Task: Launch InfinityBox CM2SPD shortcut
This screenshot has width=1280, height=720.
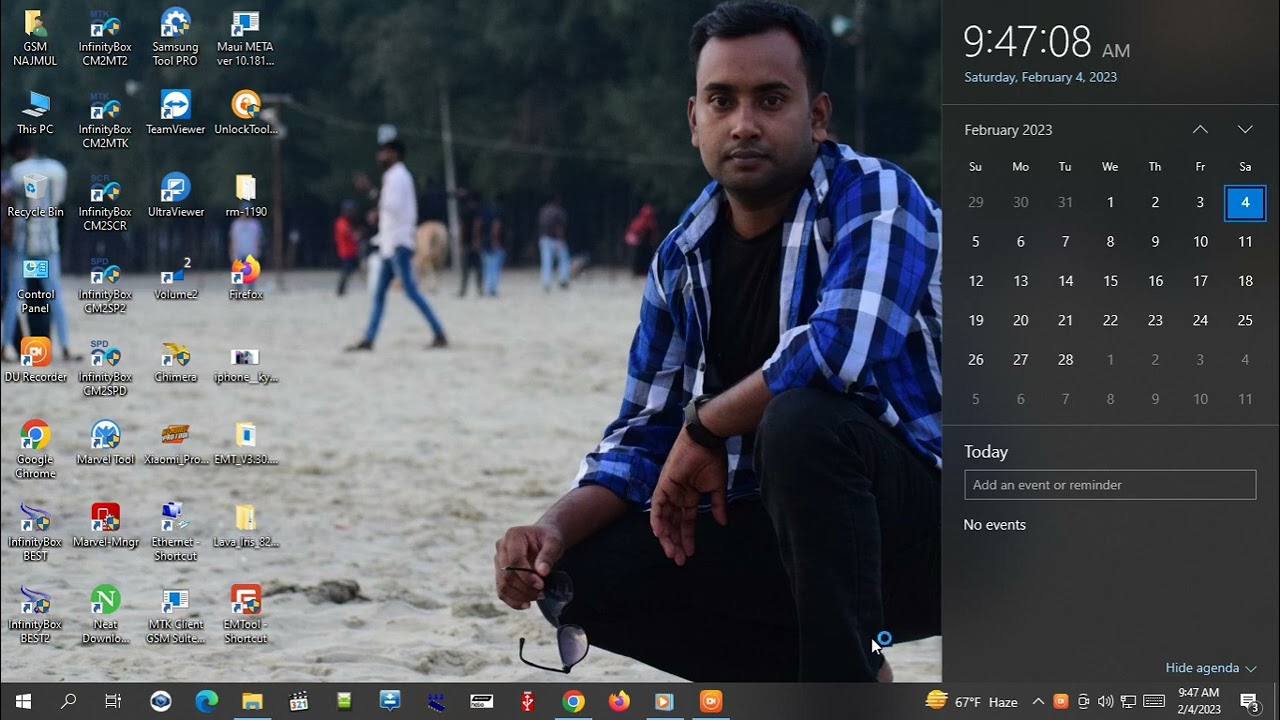Action: click(x=105, y=368)
